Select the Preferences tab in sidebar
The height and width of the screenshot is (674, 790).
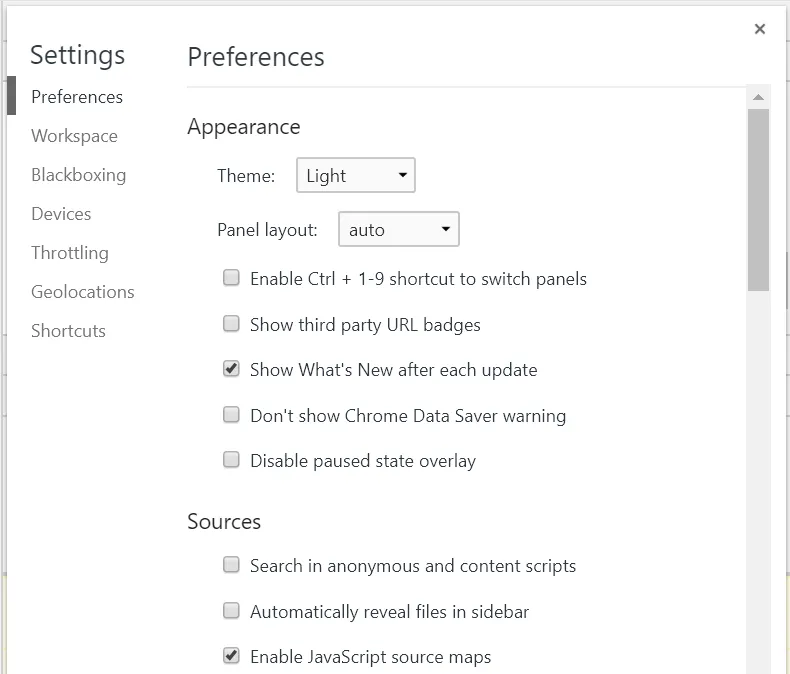[77, 97]
